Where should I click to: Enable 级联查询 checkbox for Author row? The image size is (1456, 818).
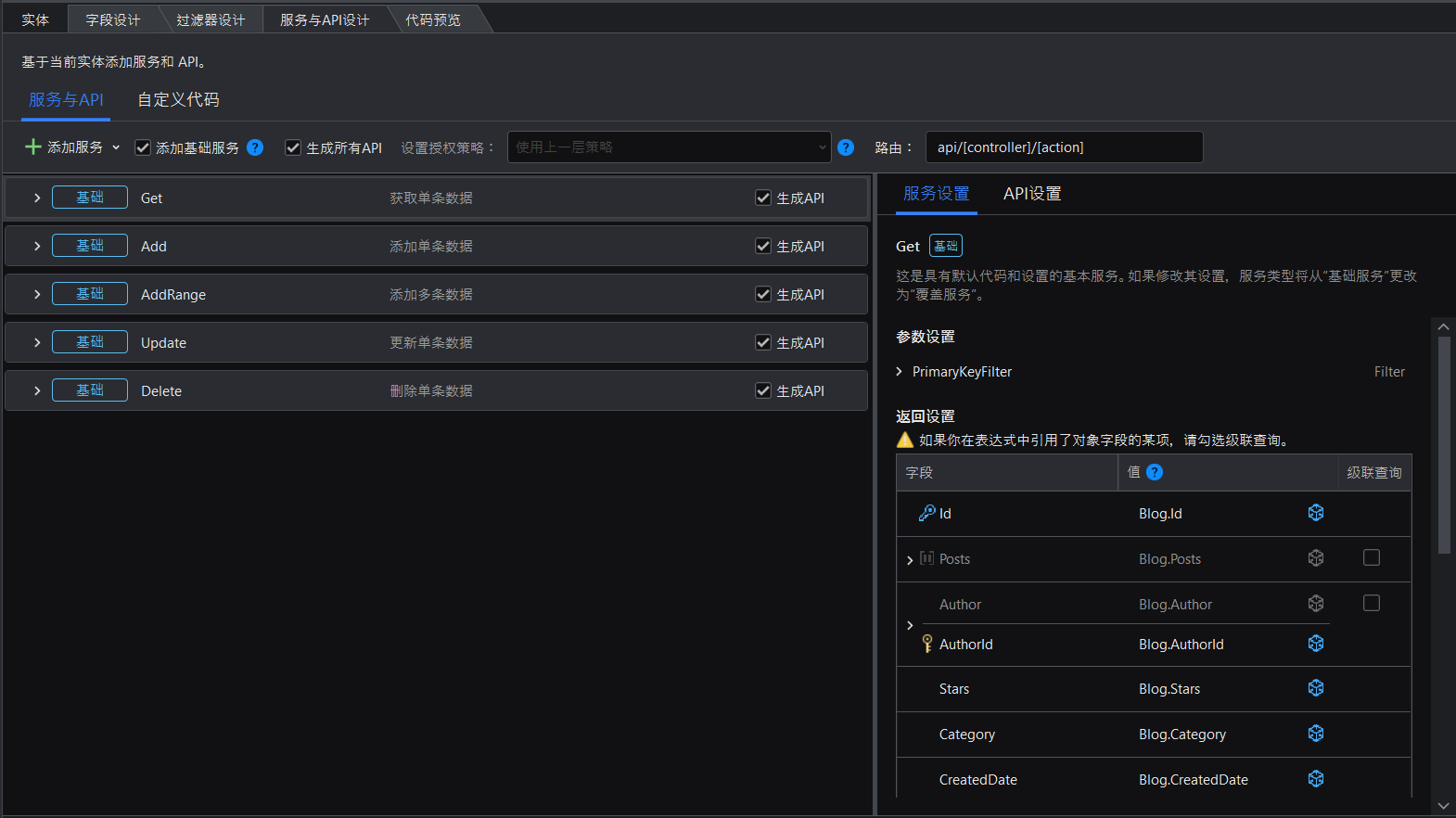[x=1372, y=603]
